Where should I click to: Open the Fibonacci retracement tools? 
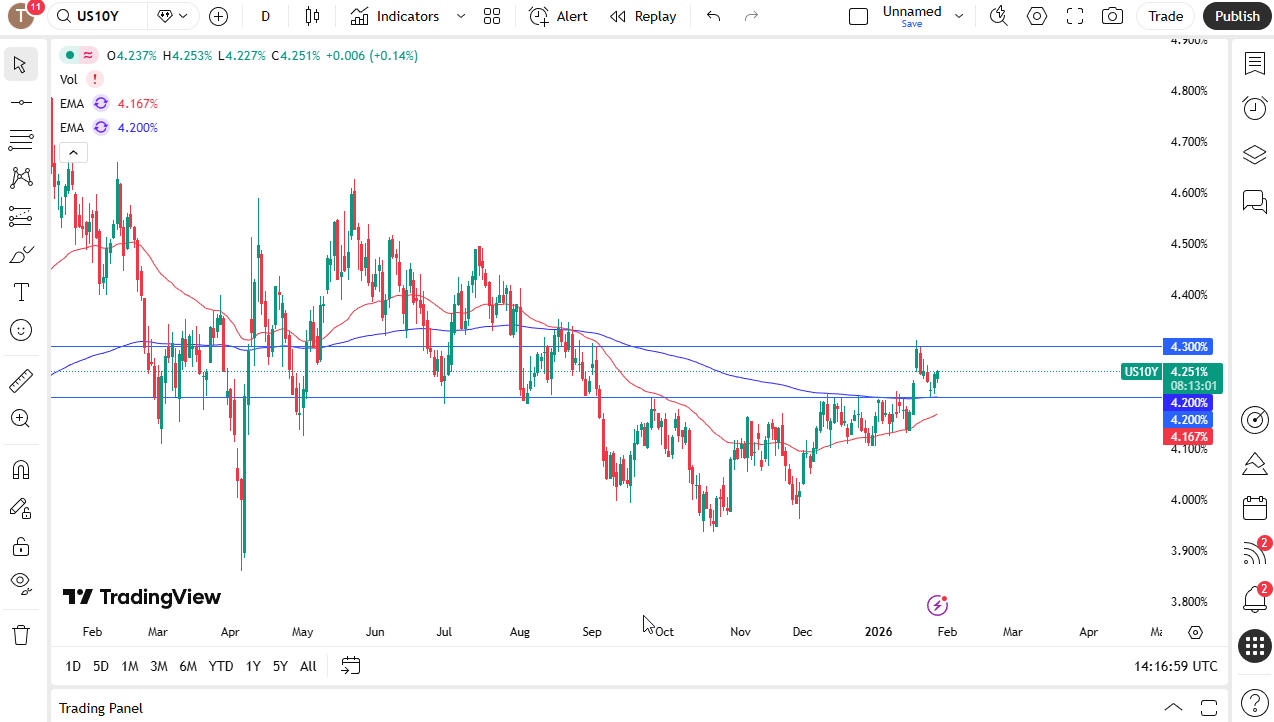click(x=20, y=140)
